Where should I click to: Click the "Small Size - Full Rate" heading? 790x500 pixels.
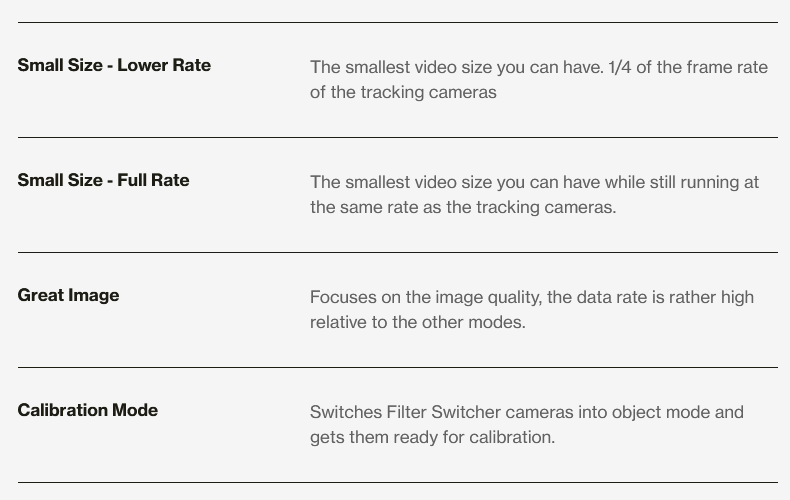(103, 181)
